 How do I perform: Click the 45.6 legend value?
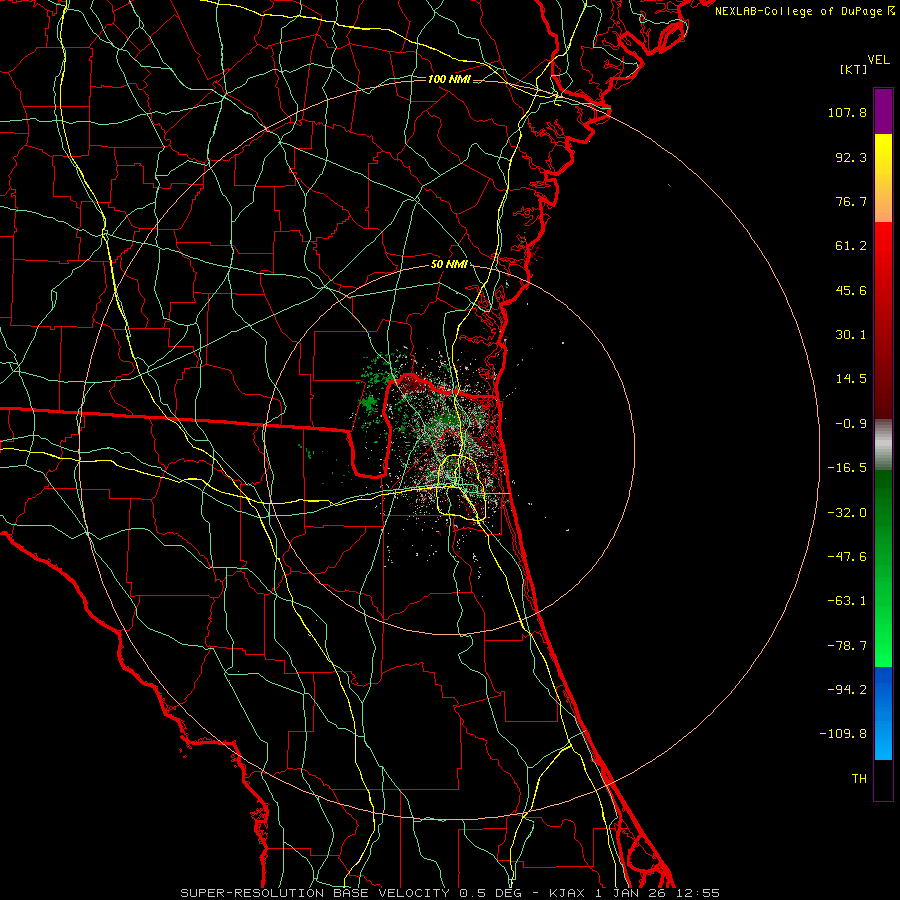pos(851,290)
